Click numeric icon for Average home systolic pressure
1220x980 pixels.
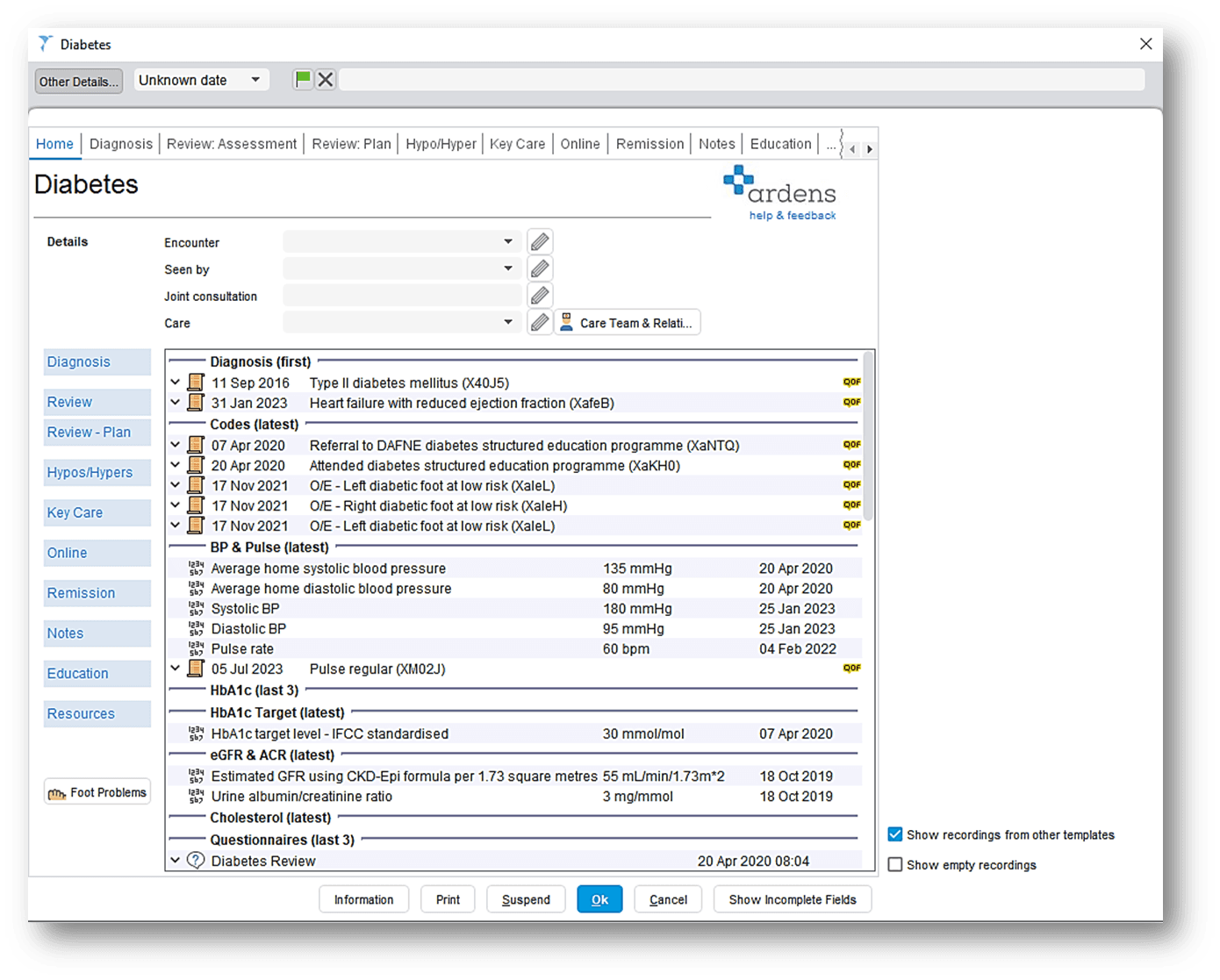[196, 569]
